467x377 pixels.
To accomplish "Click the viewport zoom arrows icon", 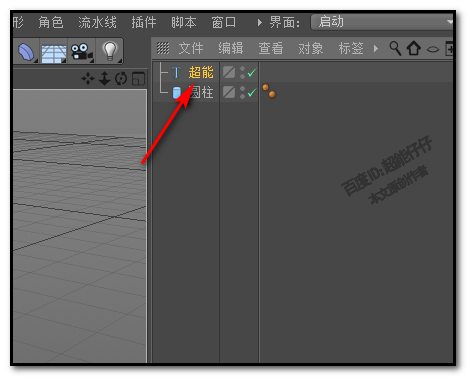I will coord(104,79).
